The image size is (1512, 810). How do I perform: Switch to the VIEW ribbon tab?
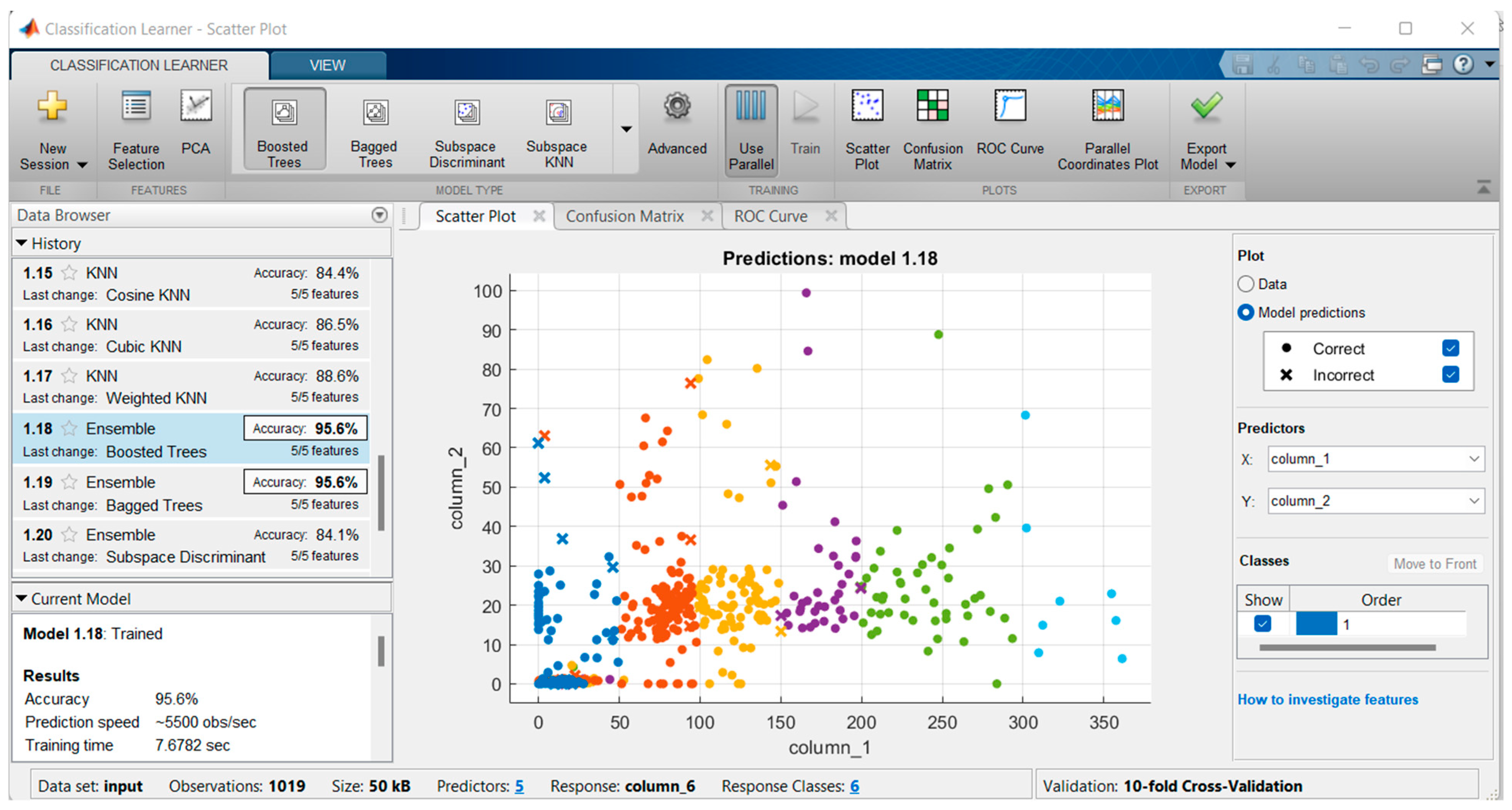328,65
